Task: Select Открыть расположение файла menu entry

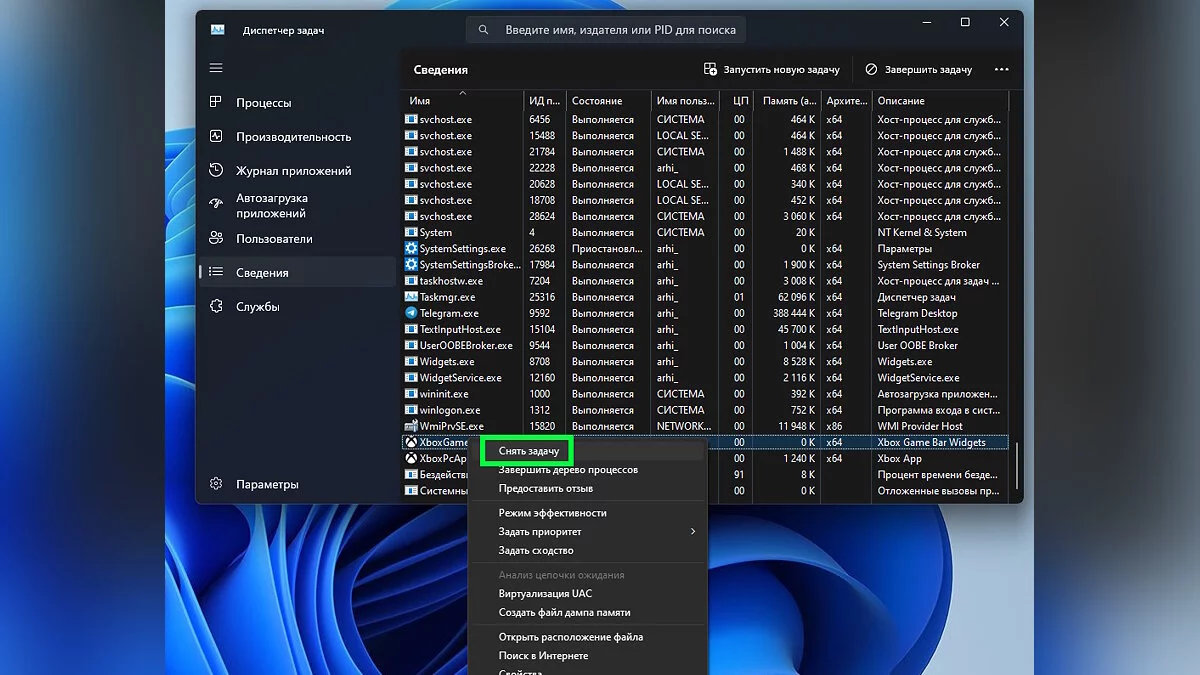Action: click(570, 637)
